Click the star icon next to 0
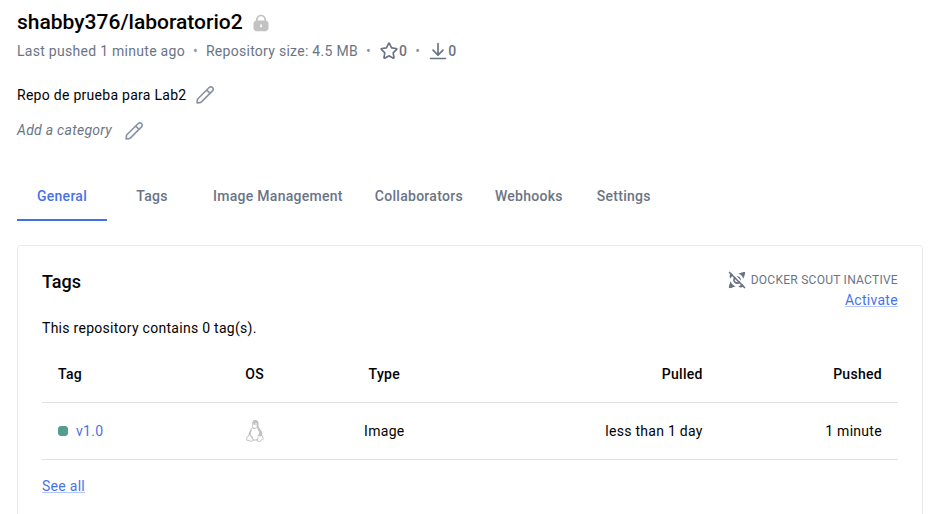The width and height of the screenshot is (929, 514). tap(389, 51)
